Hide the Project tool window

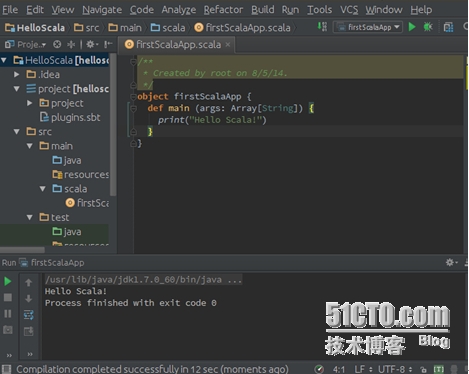[108, 44]
